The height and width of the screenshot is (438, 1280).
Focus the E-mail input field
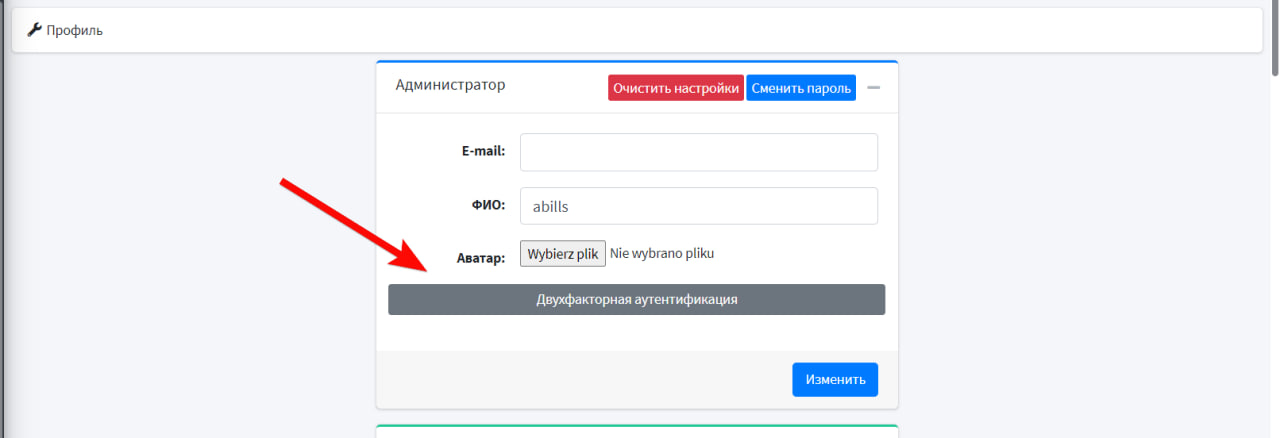tap(698, 152)
